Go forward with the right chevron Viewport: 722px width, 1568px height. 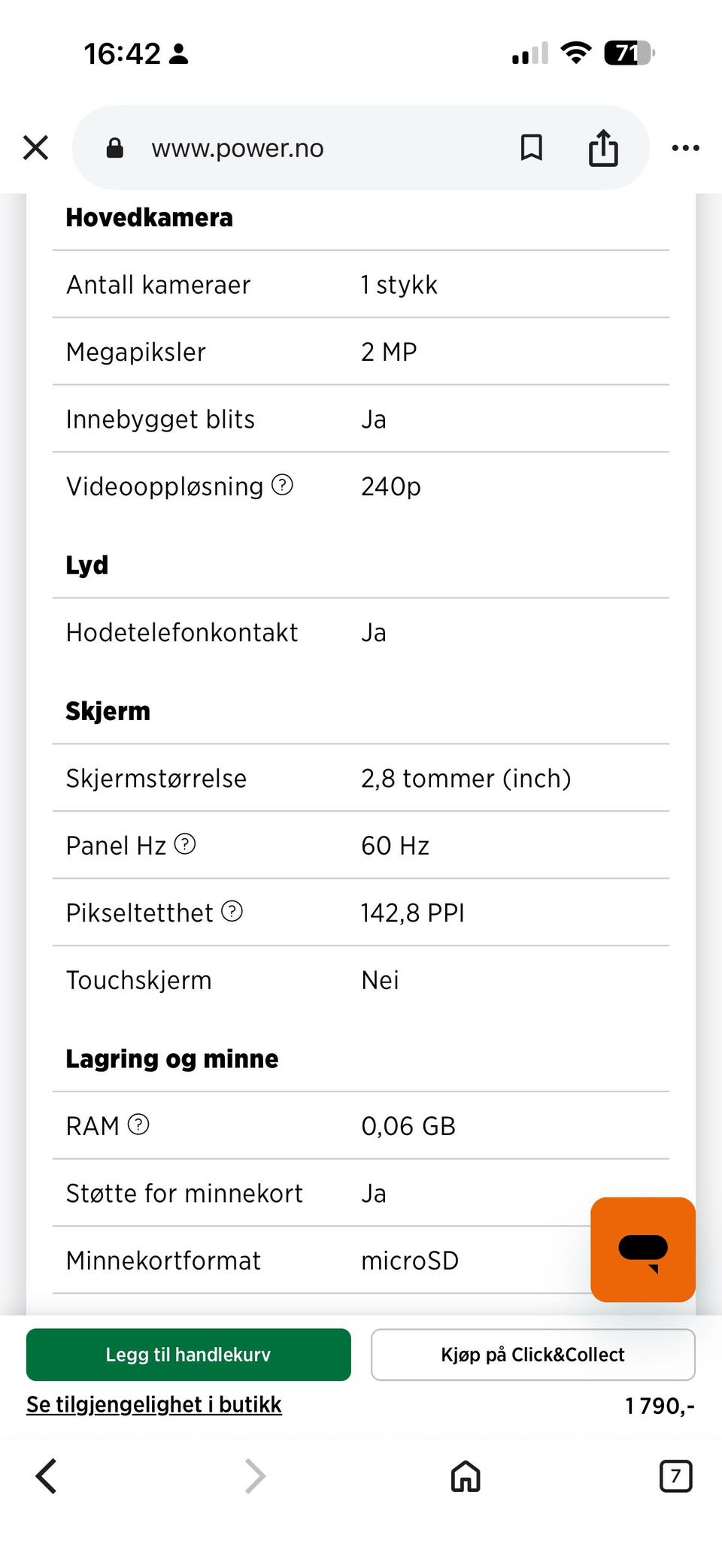click(256, 1476)
